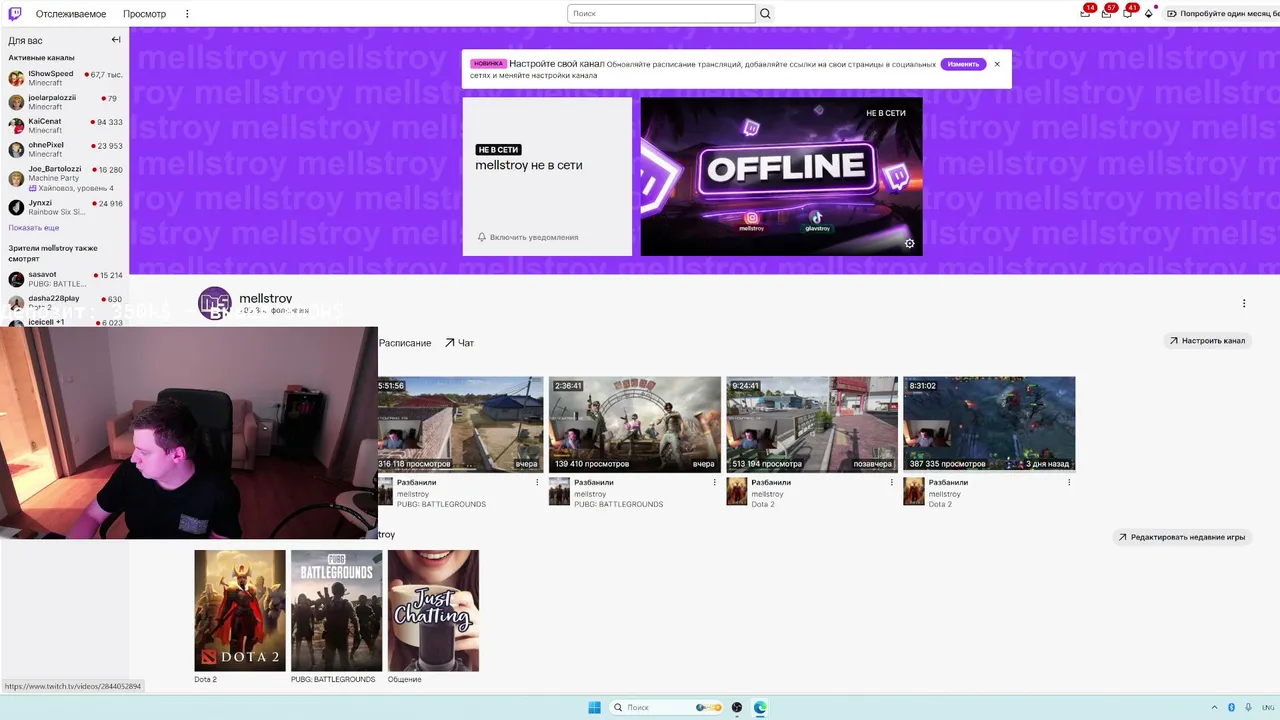The width and height of the screenshot is (1280, 720).
Task: Open the Just Chatting category cover
Action: tap(433, 610)
